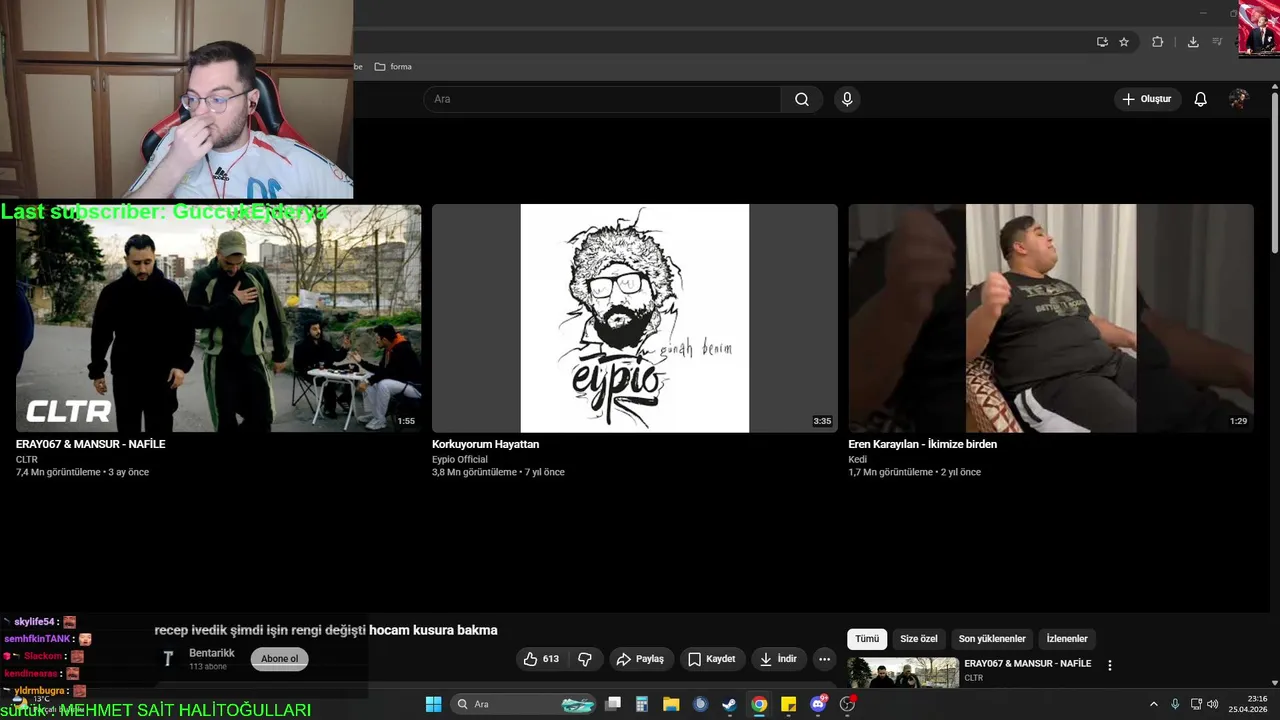The width and height of the screenshot is (1280, 720).
Task: Open the OBS recording icon in taskbar
Action: point(848,704)
